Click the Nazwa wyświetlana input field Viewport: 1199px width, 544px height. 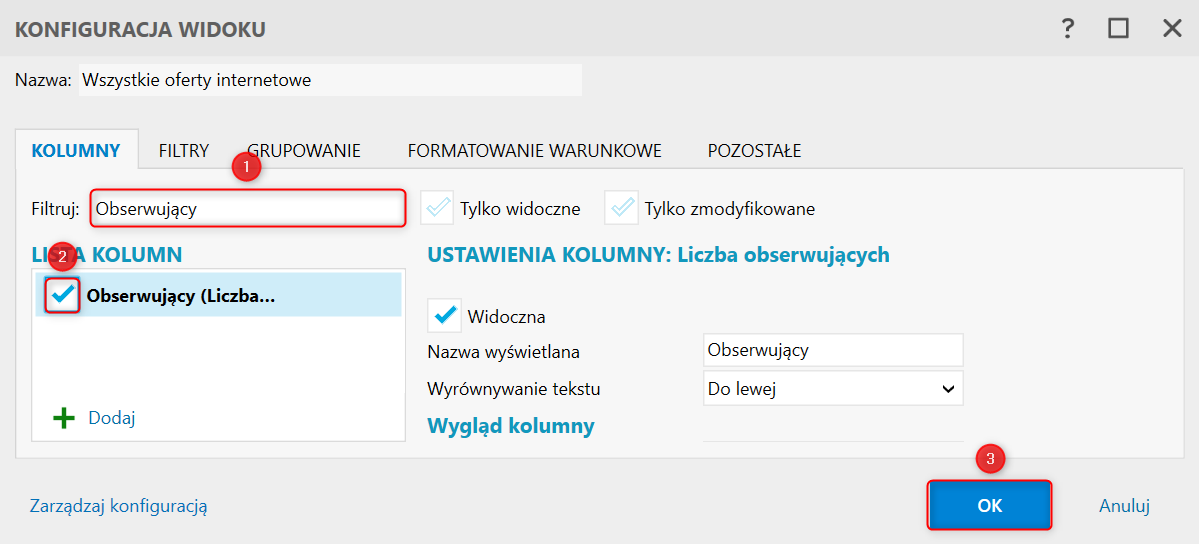coord(833,350)
